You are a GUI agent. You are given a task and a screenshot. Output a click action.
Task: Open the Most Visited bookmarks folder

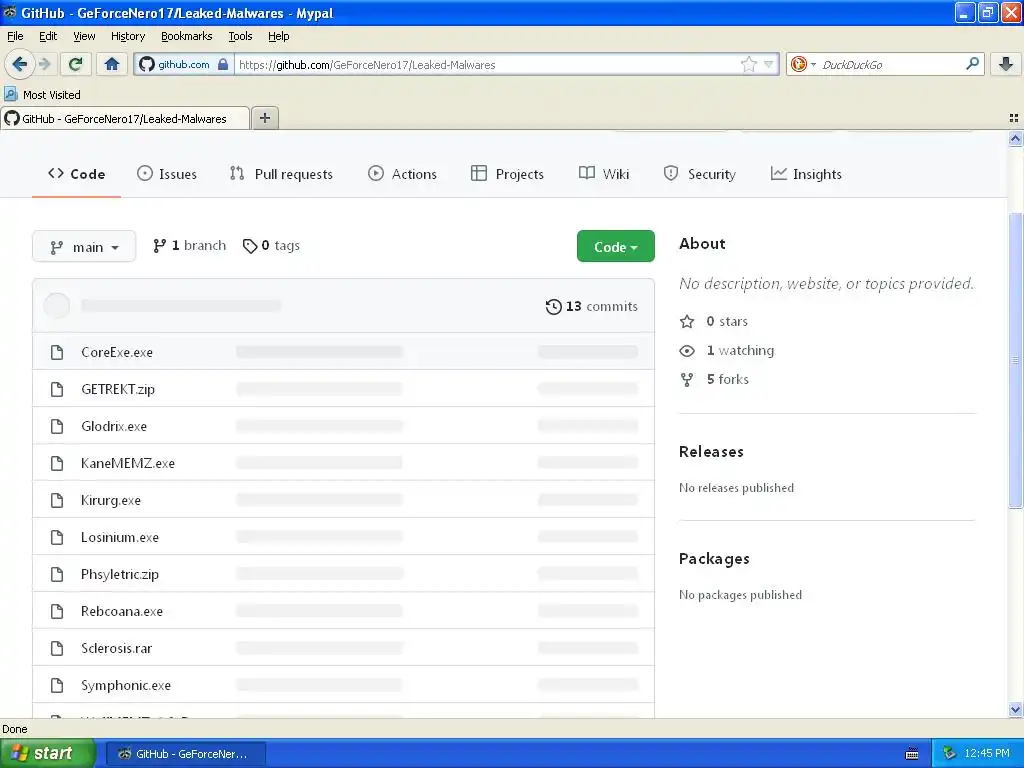42,95
